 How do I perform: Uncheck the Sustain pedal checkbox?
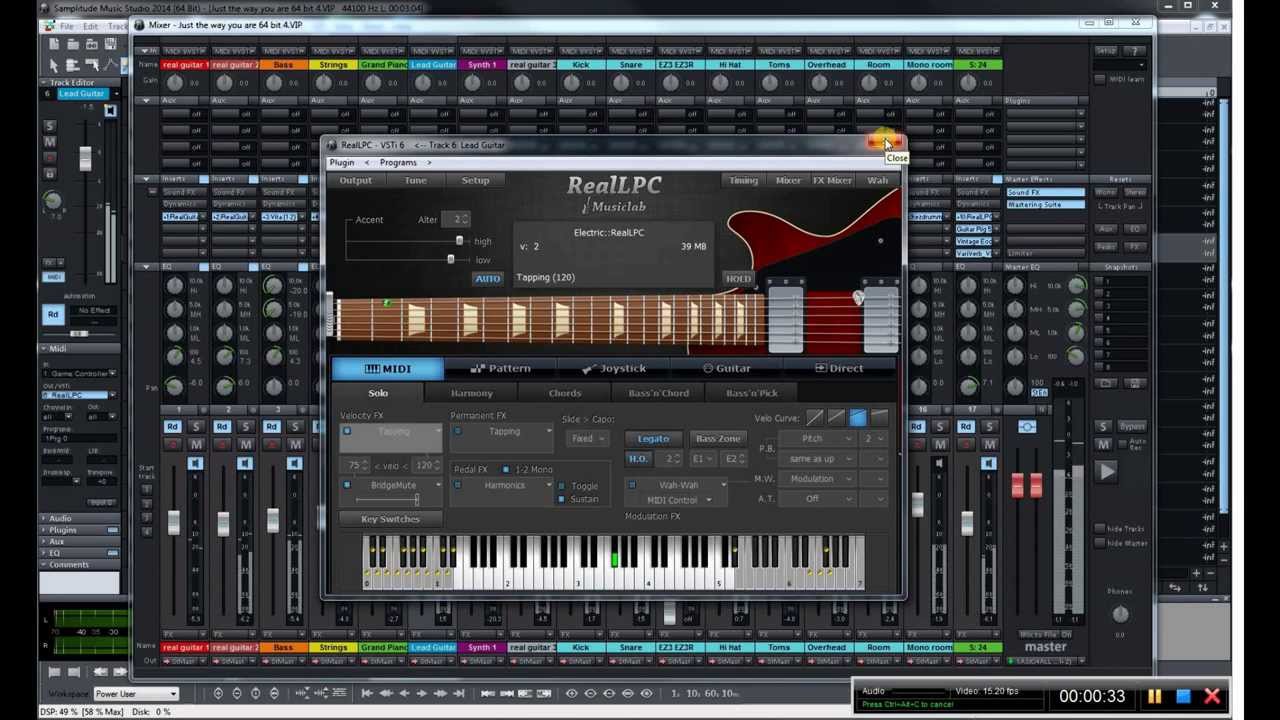pos(562,499)
